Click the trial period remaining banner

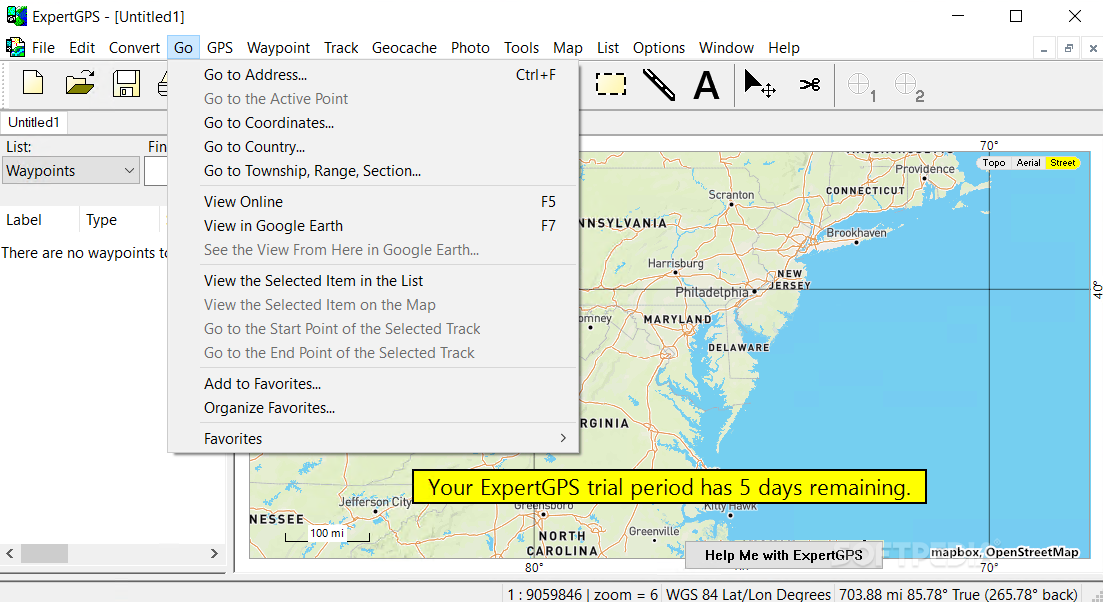669,487
